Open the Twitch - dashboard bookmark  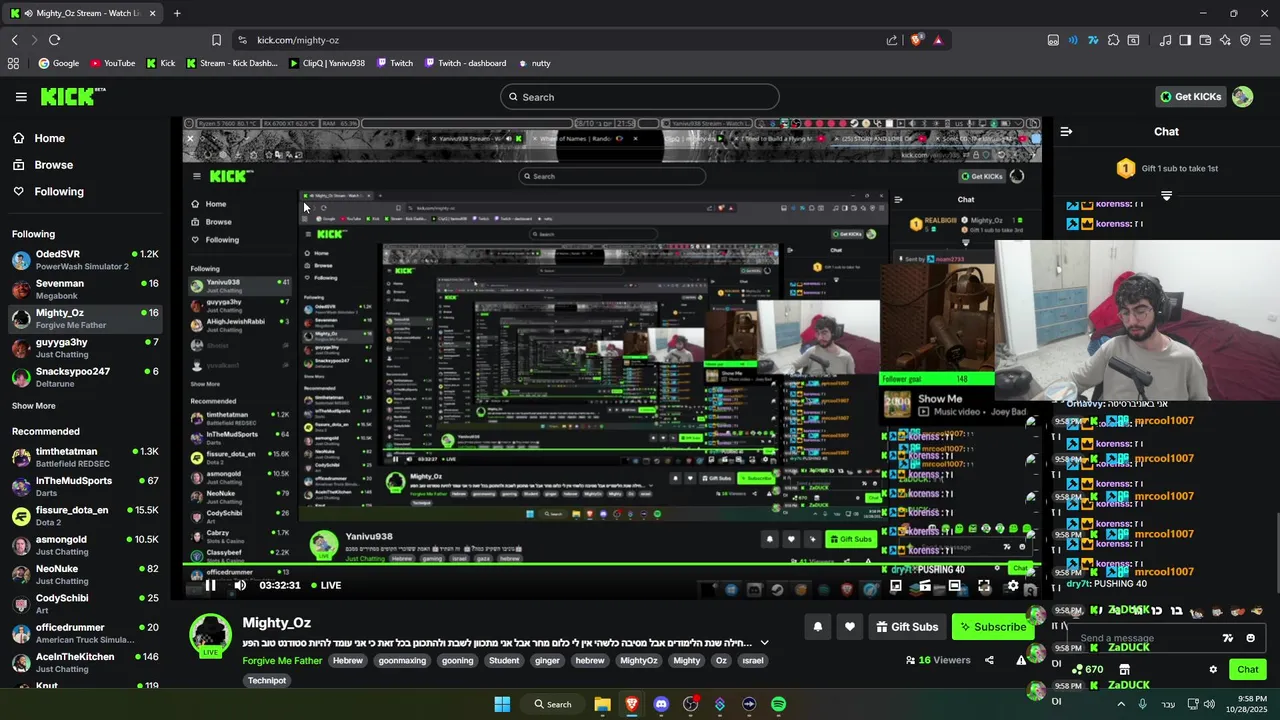(465, 63)
